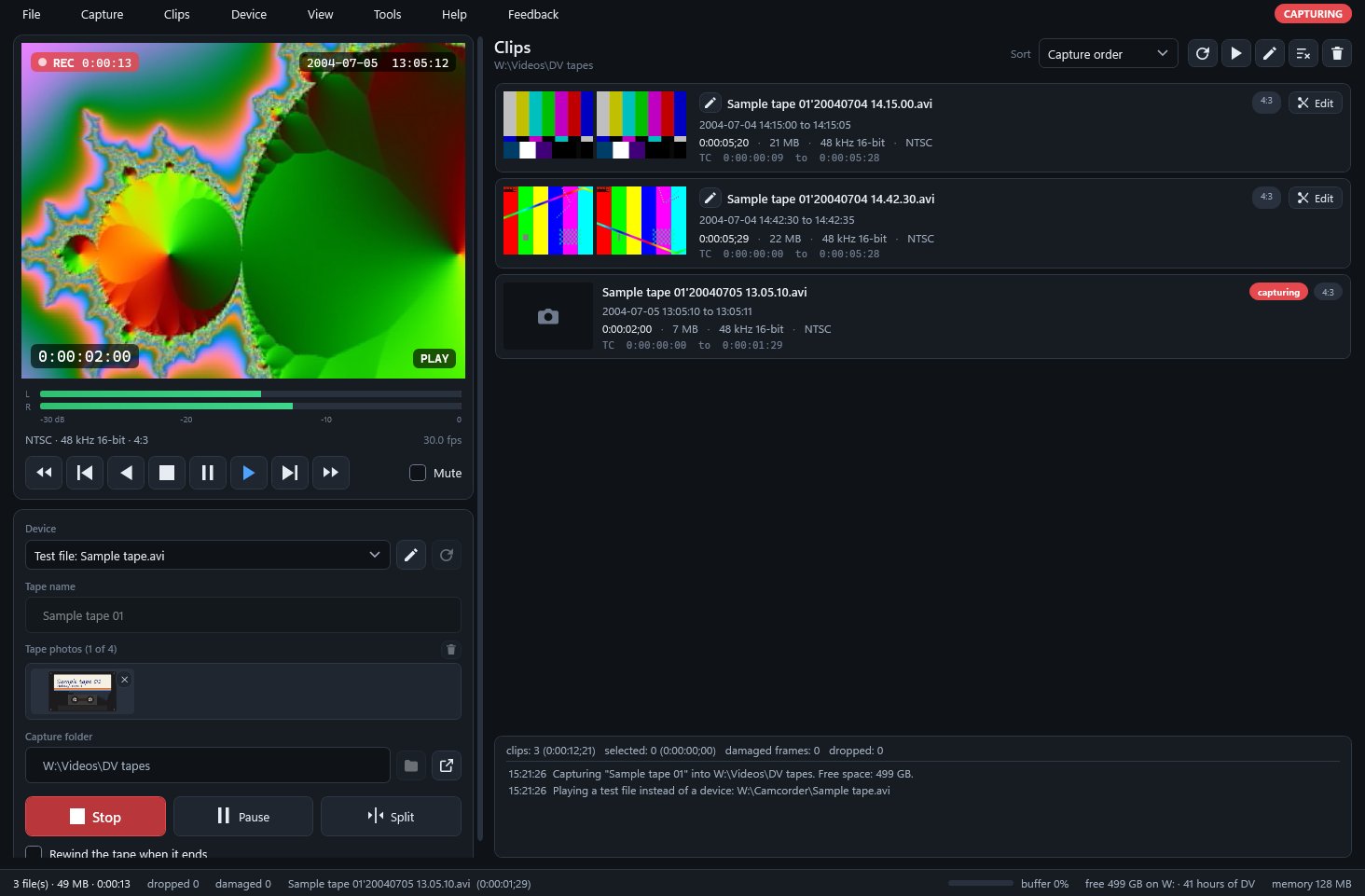Open the Capture menu
This screenshot has height=896, width=1365.
pyautogui.click(x=103, y=14)
